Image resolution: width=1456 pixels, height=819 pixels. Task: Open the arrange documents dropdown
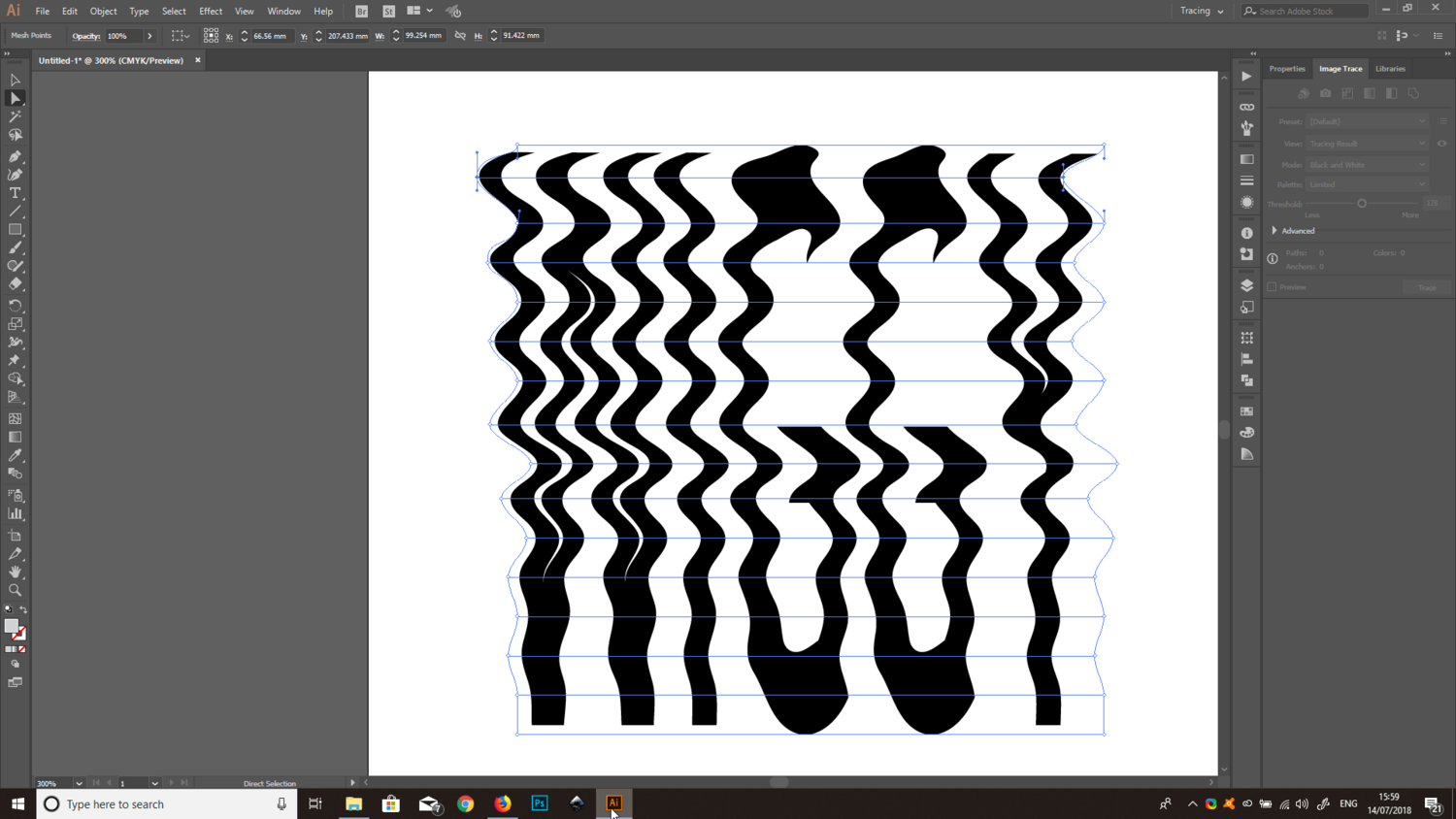pyautogui.click(x=419, y=11)
